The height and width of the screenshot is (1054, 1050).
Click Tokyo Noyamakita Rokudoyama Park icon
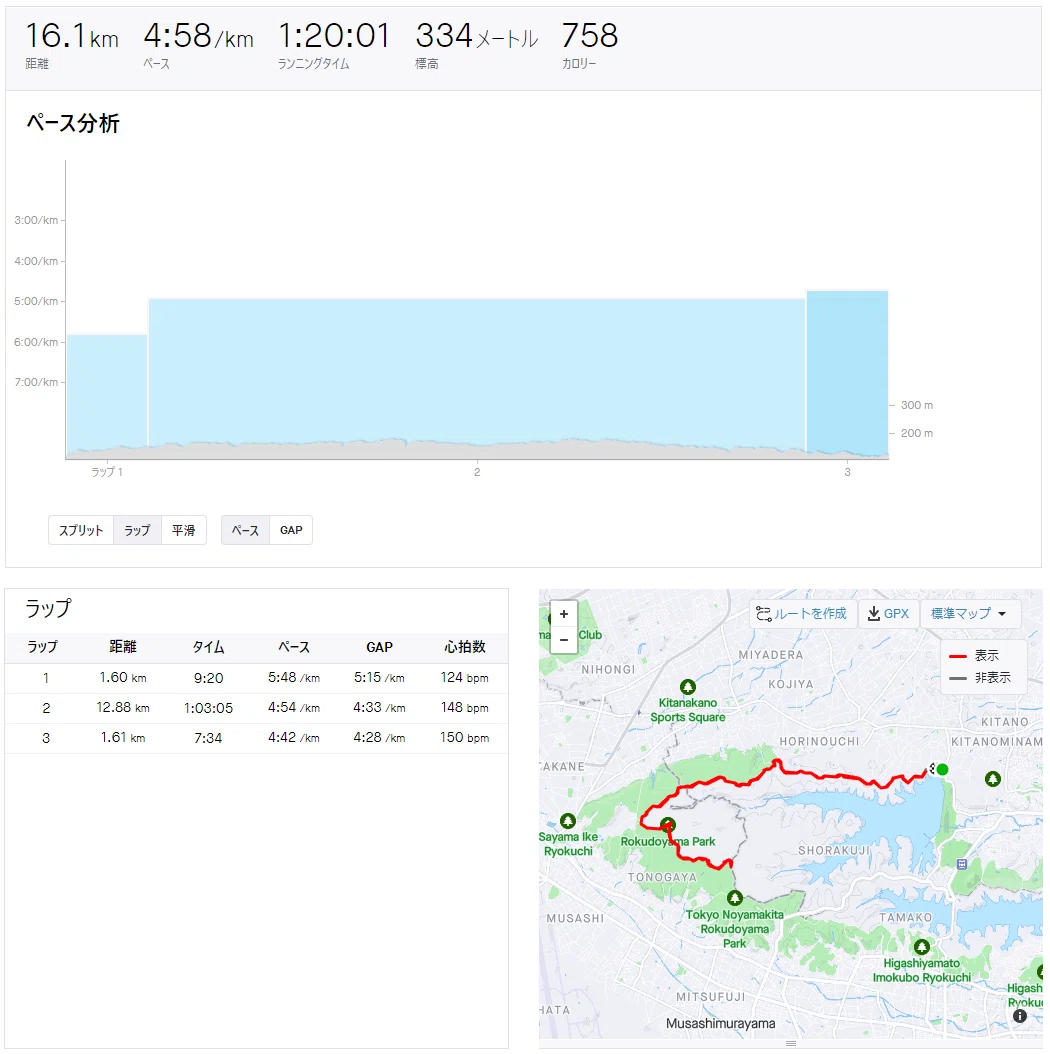click(735, 898)
